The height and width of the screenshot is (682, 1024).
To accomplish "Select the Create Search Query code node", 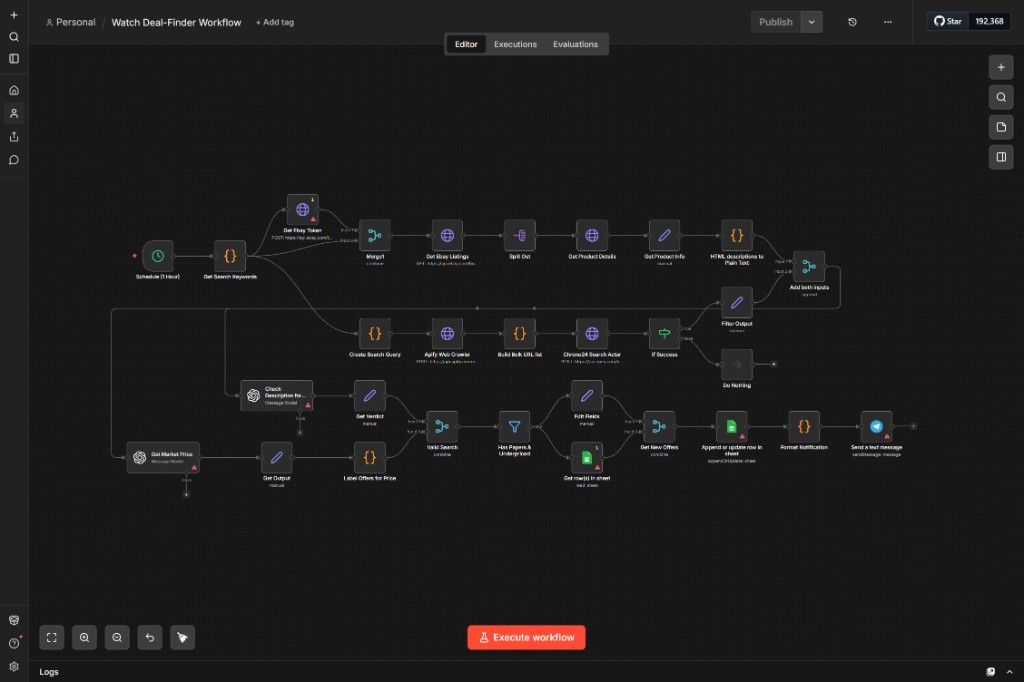I will point(375,333).
